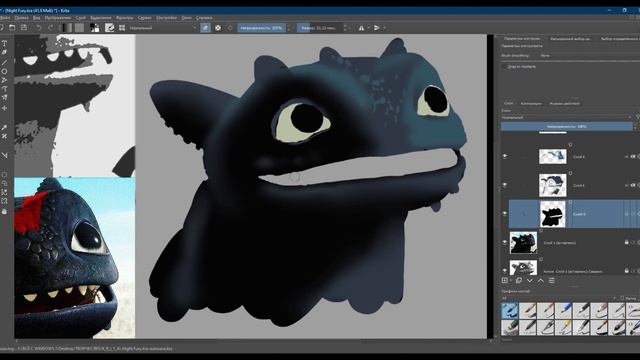This screenshot has width=640, height=360.
Task: Open the brush preset editor icon
Action: tap(109, 28)
